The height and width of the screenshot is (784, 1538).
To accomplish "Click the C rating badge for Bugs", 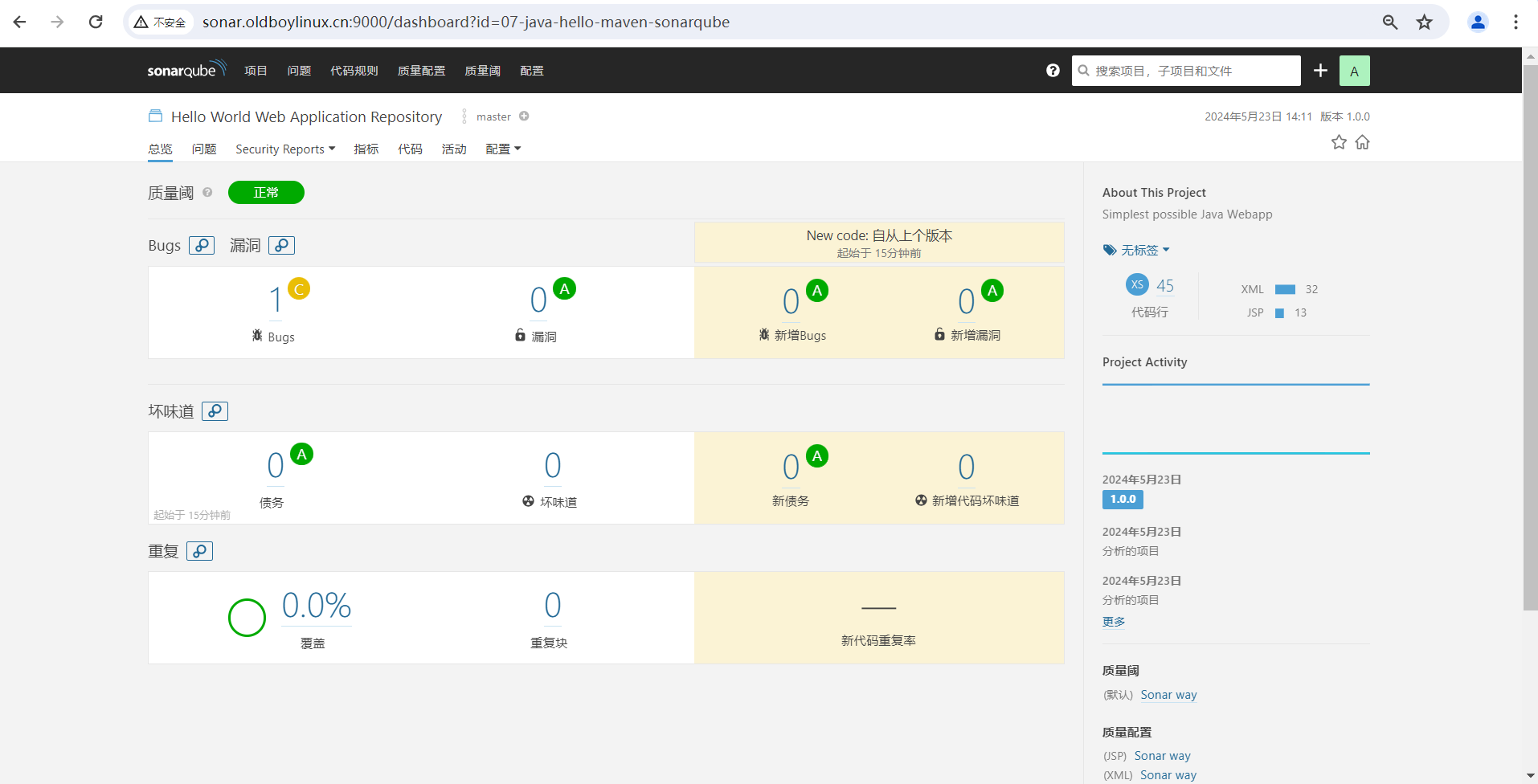I will 299,289.
